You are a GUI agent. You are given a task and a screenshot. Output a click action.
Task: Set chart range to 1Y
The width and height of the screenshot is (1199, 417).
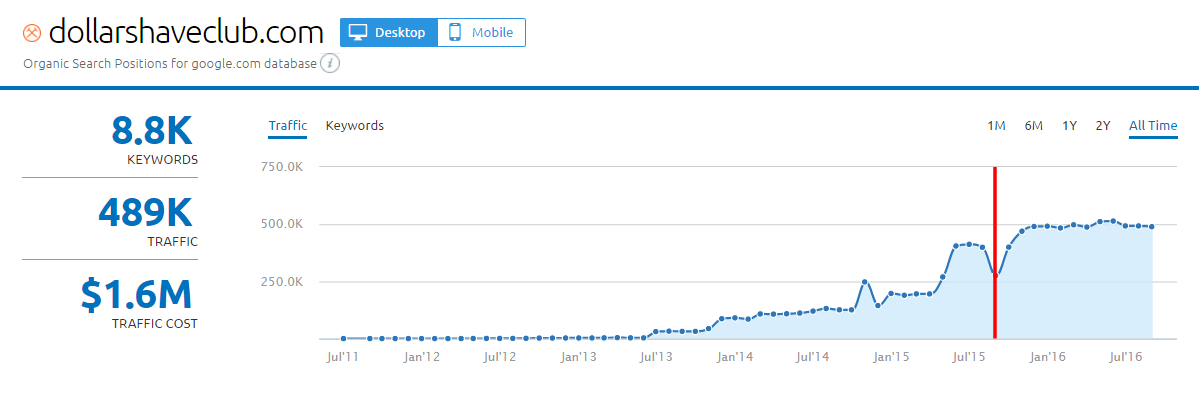tap(1069, 125)
